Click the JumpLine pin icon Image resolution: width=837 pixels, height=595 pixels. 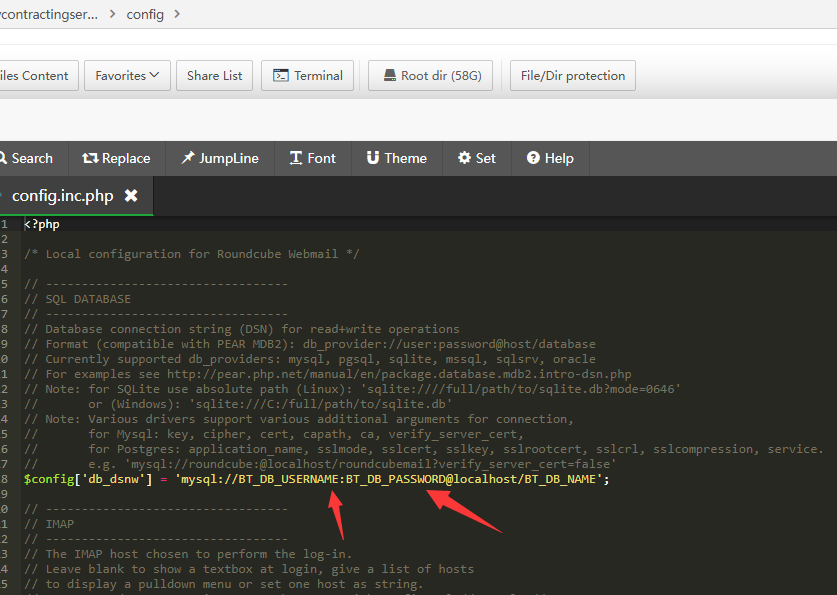pos(188,157)
